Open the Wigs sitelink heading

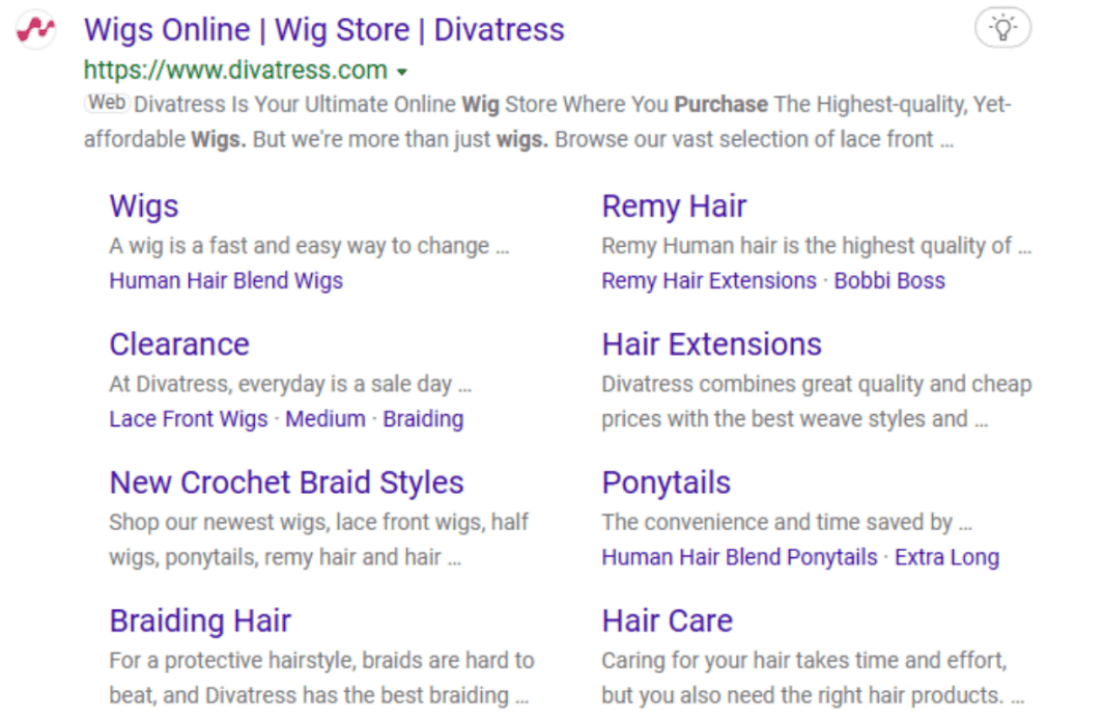coord(144,206)
